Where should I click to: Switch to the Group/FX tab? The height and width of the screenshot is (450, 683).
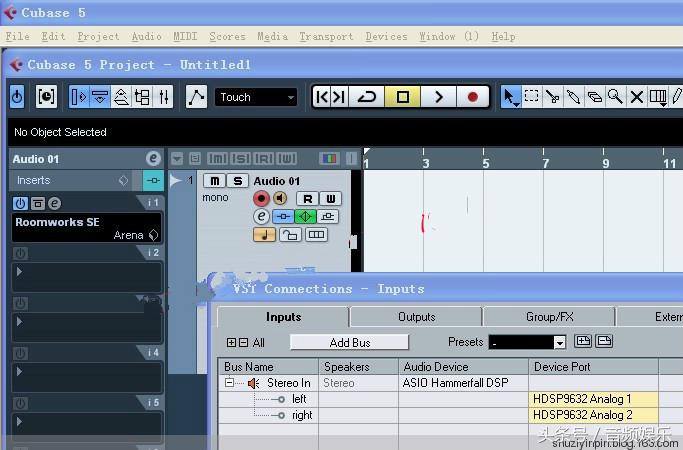point(549,317)
